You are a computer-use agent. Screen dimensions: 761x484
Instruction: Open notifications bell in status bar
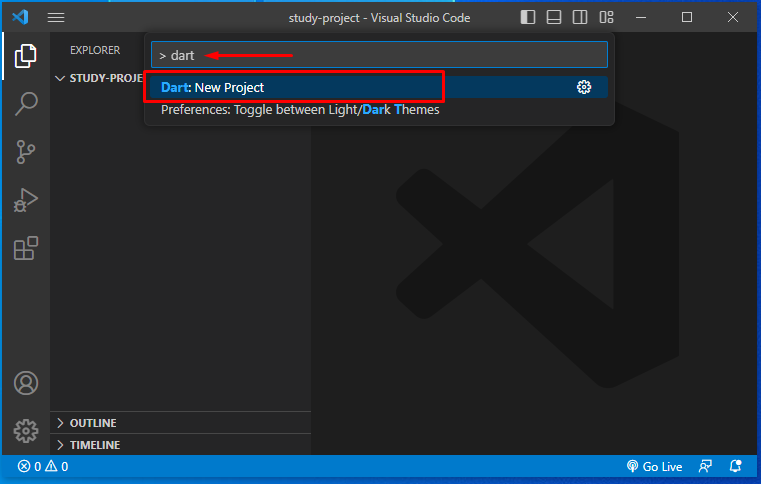click(735, 467)
